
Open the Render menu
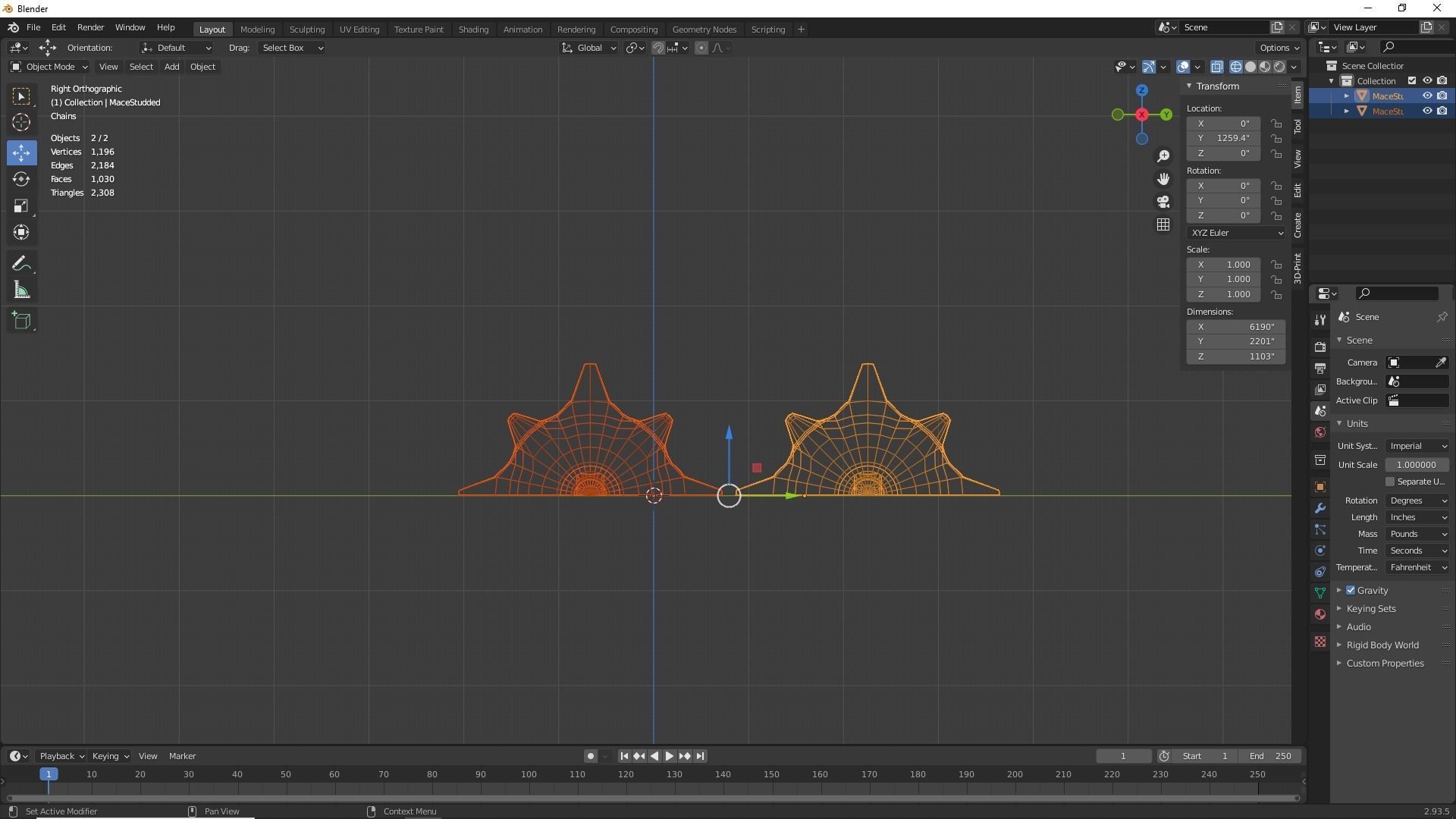(x=90, y=27)
